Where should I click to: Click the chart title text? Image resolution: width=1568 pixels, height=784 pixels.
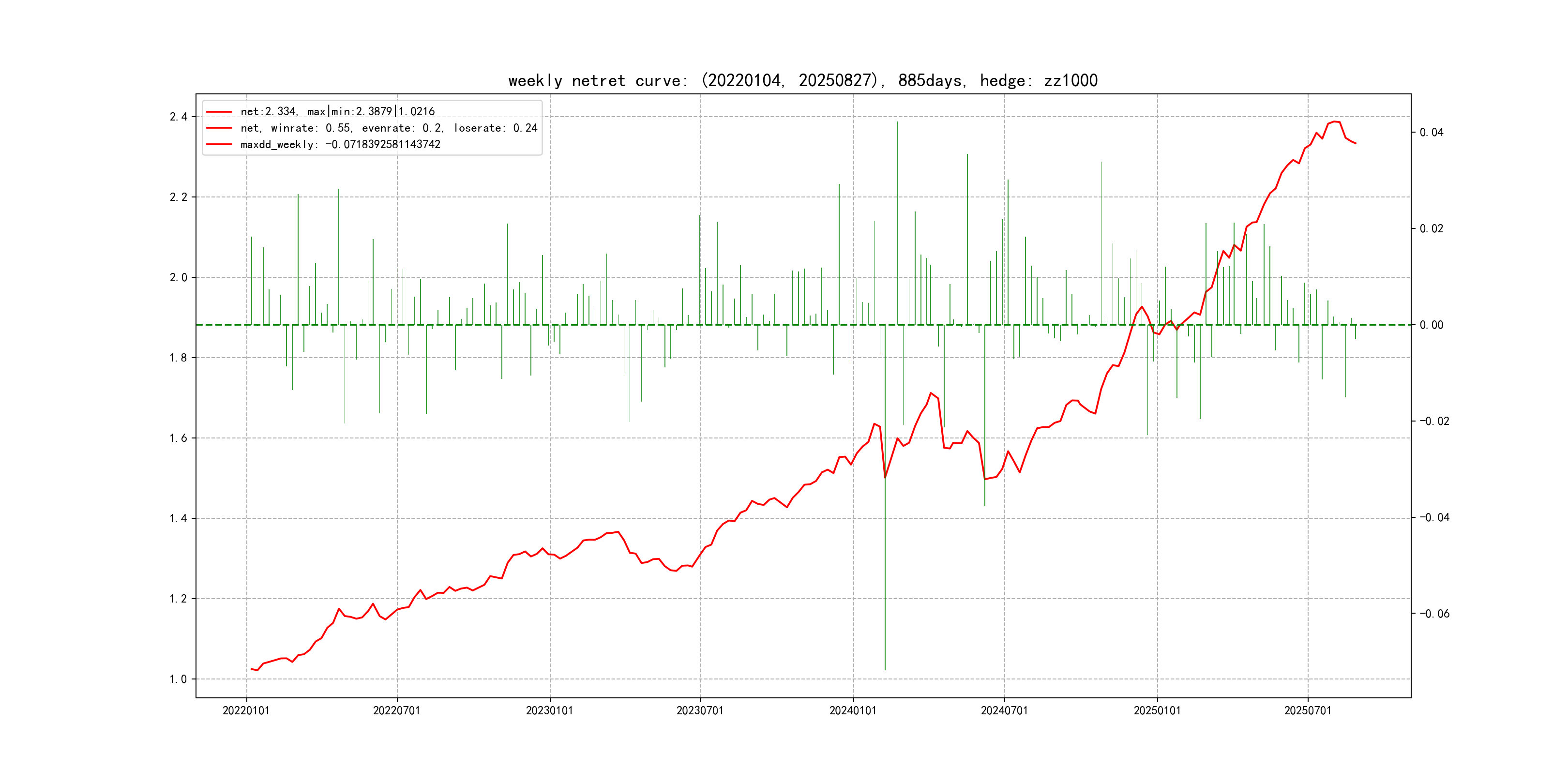(802, 80)
